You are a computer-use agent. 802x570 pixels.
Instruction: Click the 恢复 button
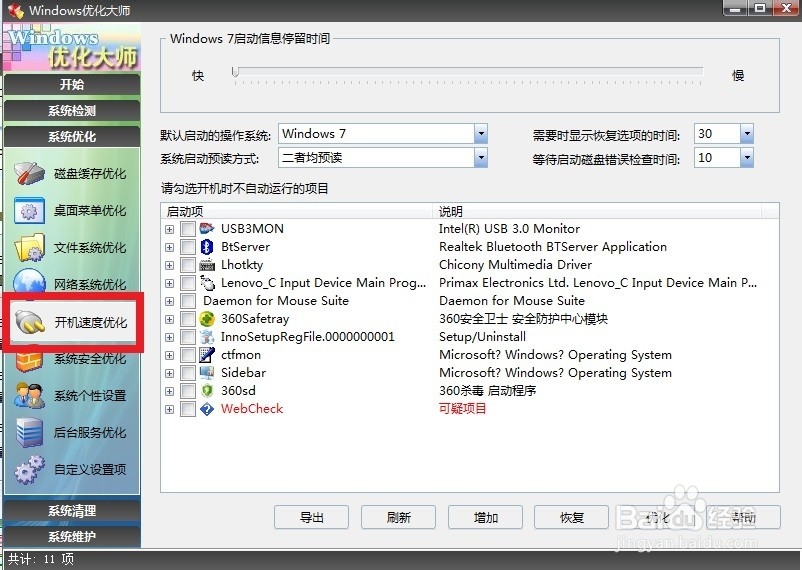click(572, 517)
